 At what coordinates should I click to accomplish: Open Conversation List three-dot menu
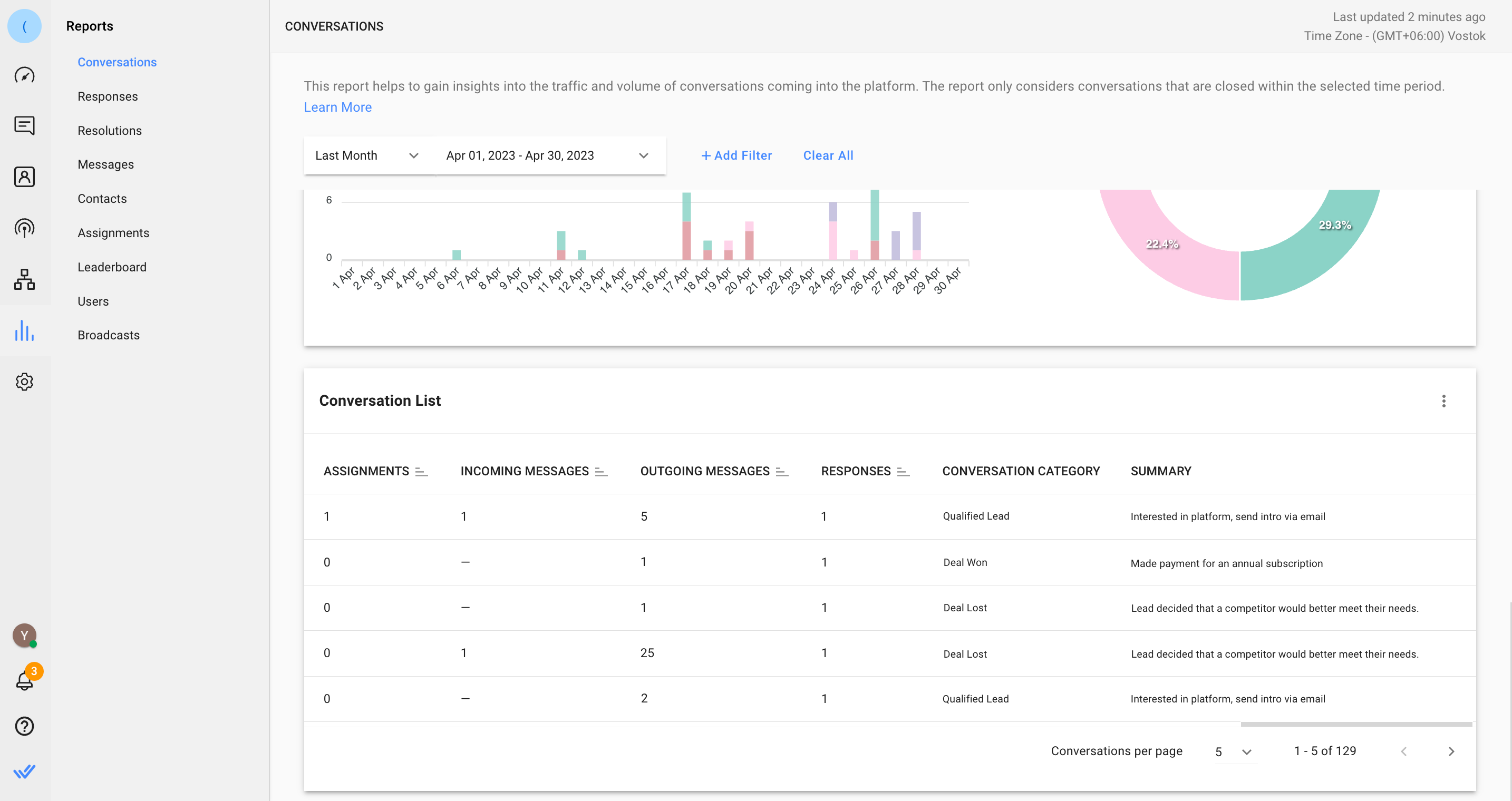pos(1443,401)
